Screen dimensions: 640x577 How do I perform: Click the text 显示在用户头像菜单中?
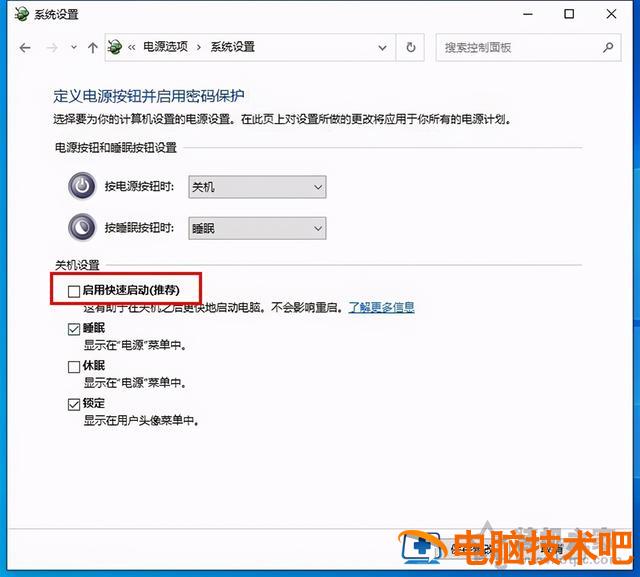pos(141,420)
